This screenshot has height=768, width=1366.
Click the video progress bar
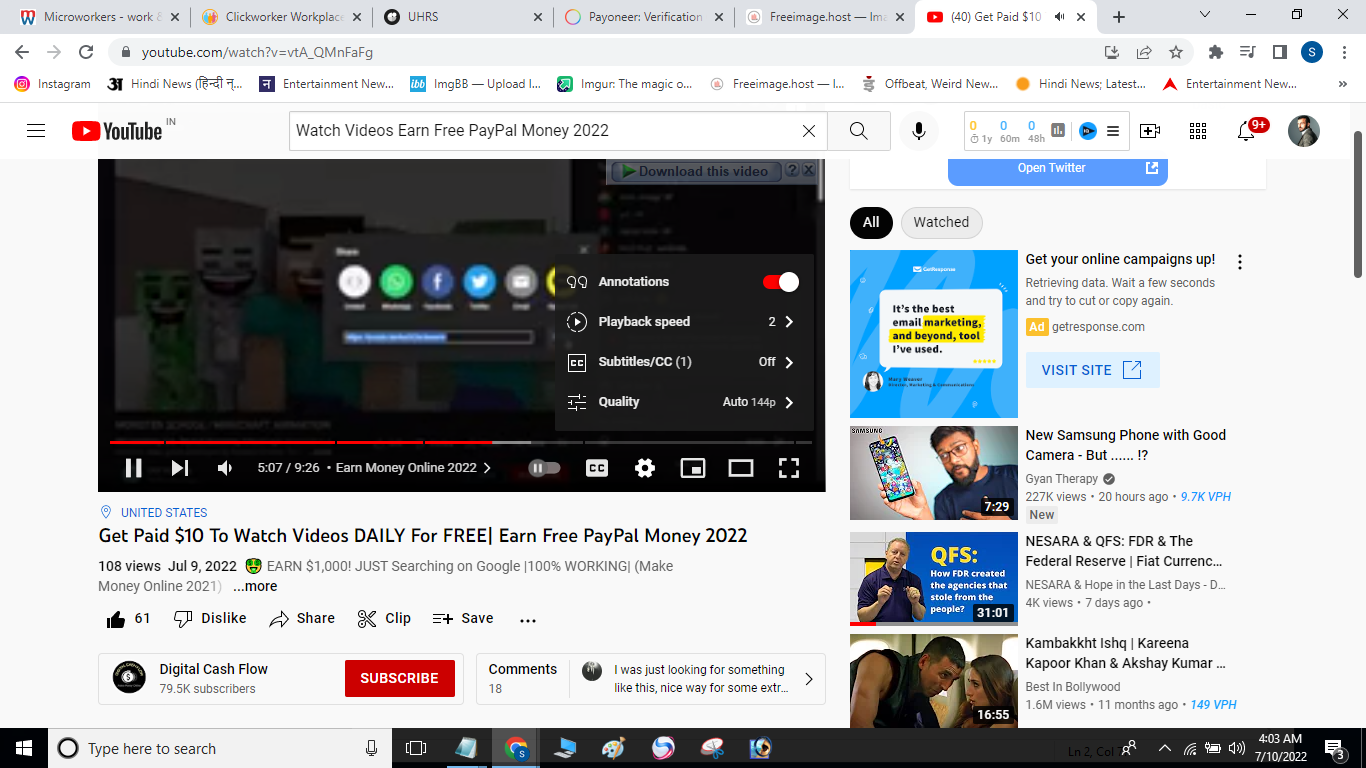461,442
